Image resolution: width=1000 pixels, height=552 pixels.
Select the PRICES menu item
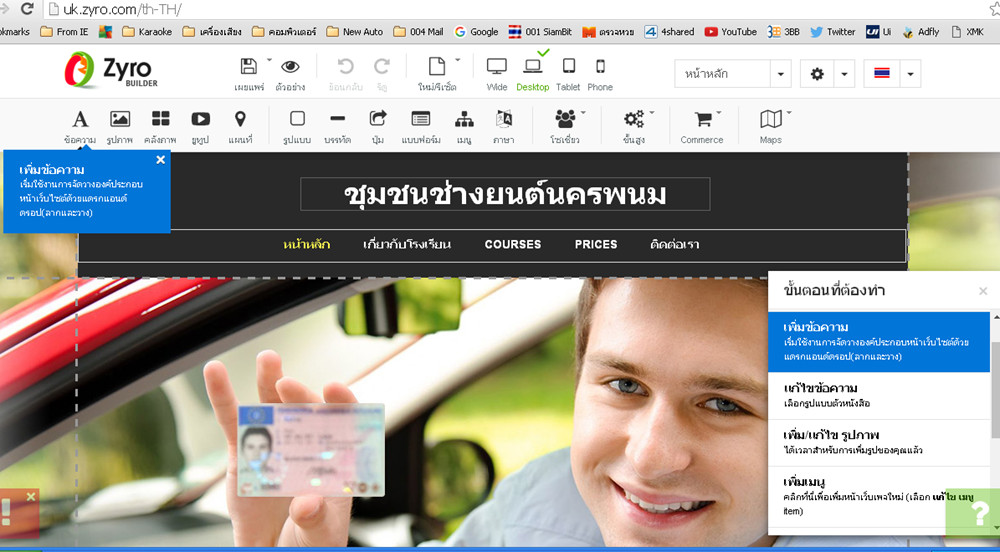(596, 244)
